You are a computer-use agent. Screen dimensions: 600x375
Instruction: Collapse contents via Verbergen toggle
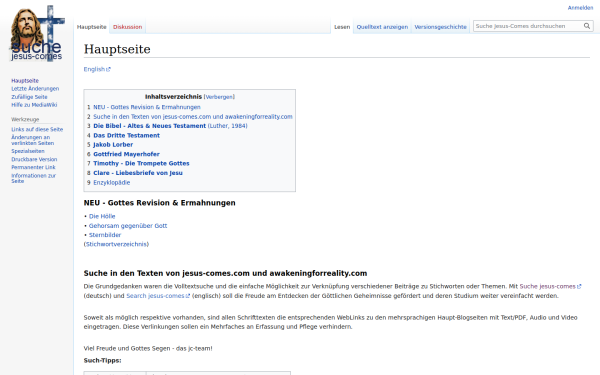(x=219, y=97)
